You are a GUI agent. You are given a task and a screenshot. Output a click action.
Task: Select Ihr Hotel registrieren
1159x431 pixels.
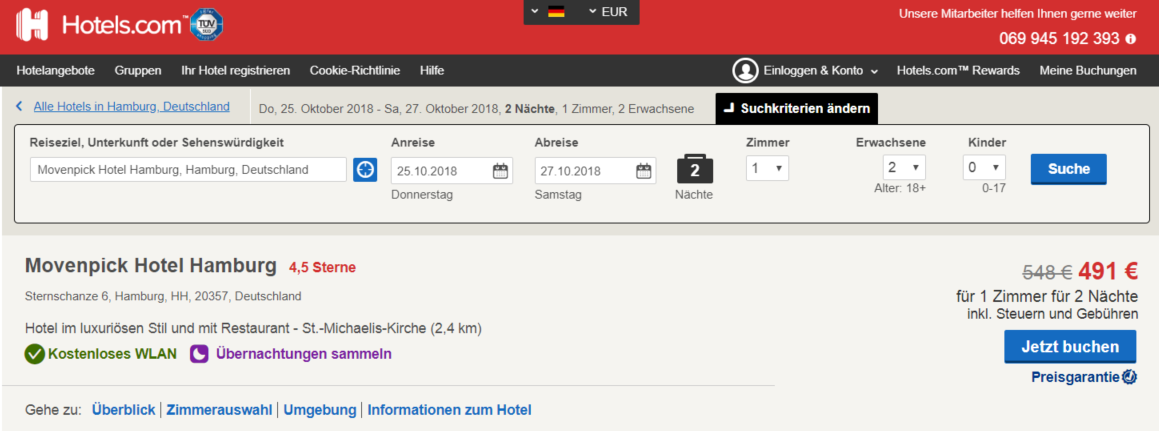pos(235,71)
